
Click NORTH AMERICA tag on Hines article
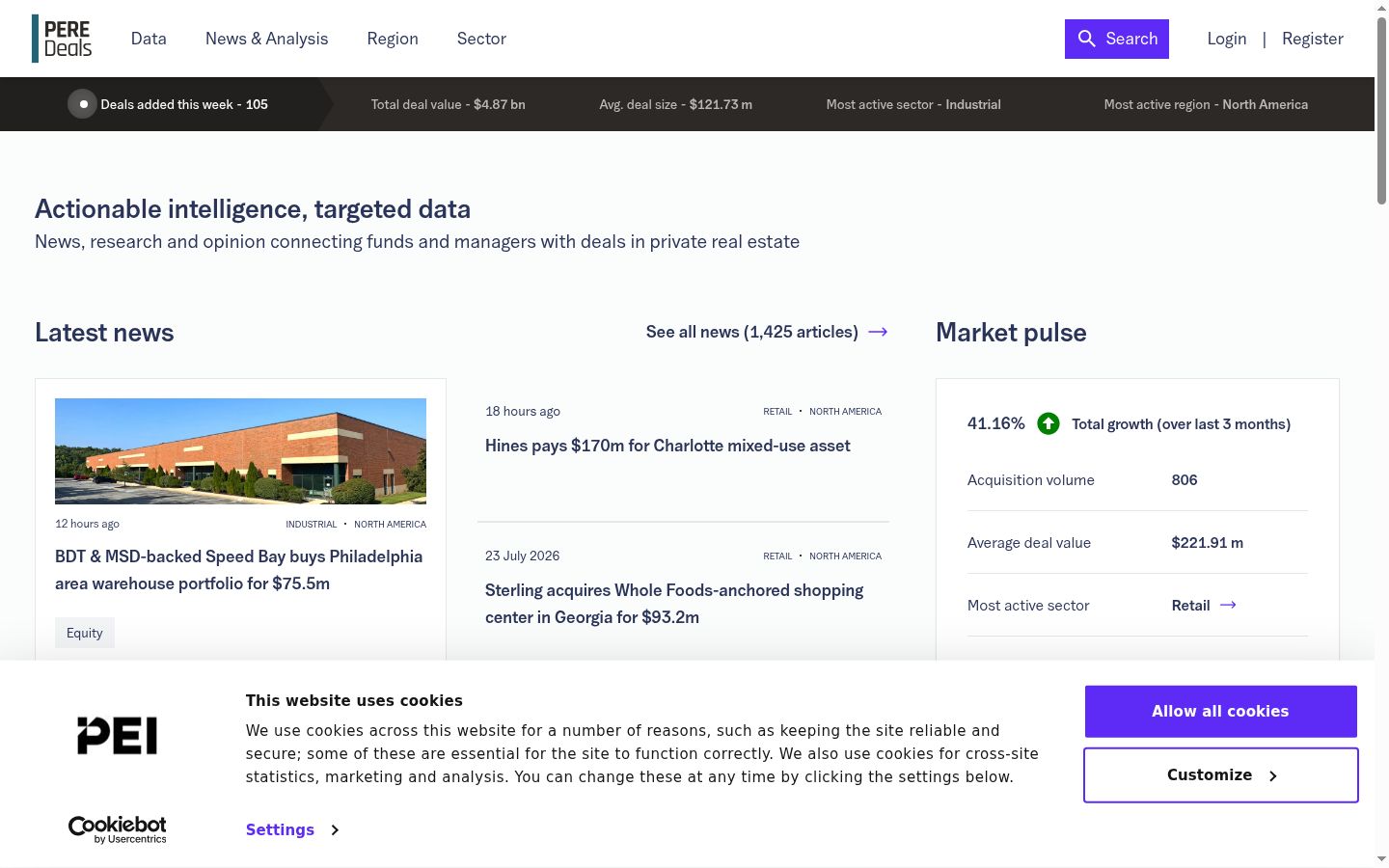pos(845,412)
